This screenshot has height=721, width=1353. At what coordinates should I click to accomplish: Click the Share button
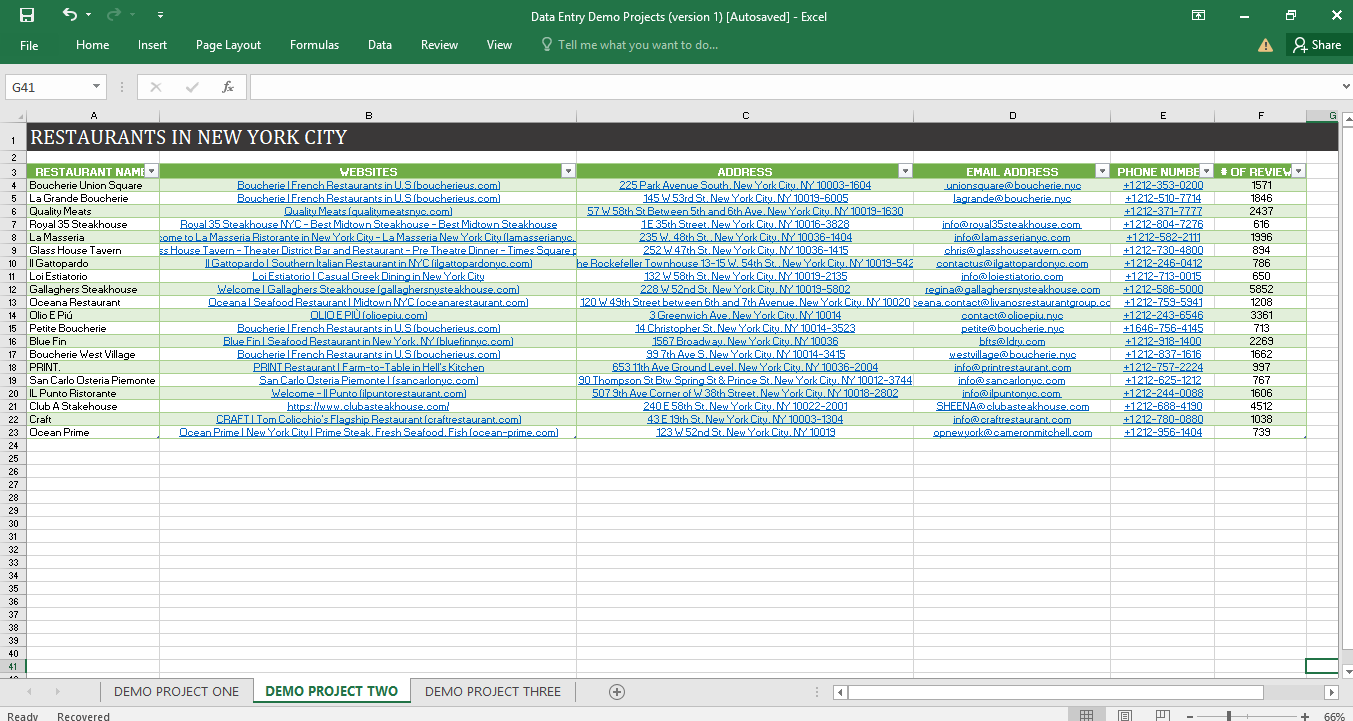[x=1316, y=45]
